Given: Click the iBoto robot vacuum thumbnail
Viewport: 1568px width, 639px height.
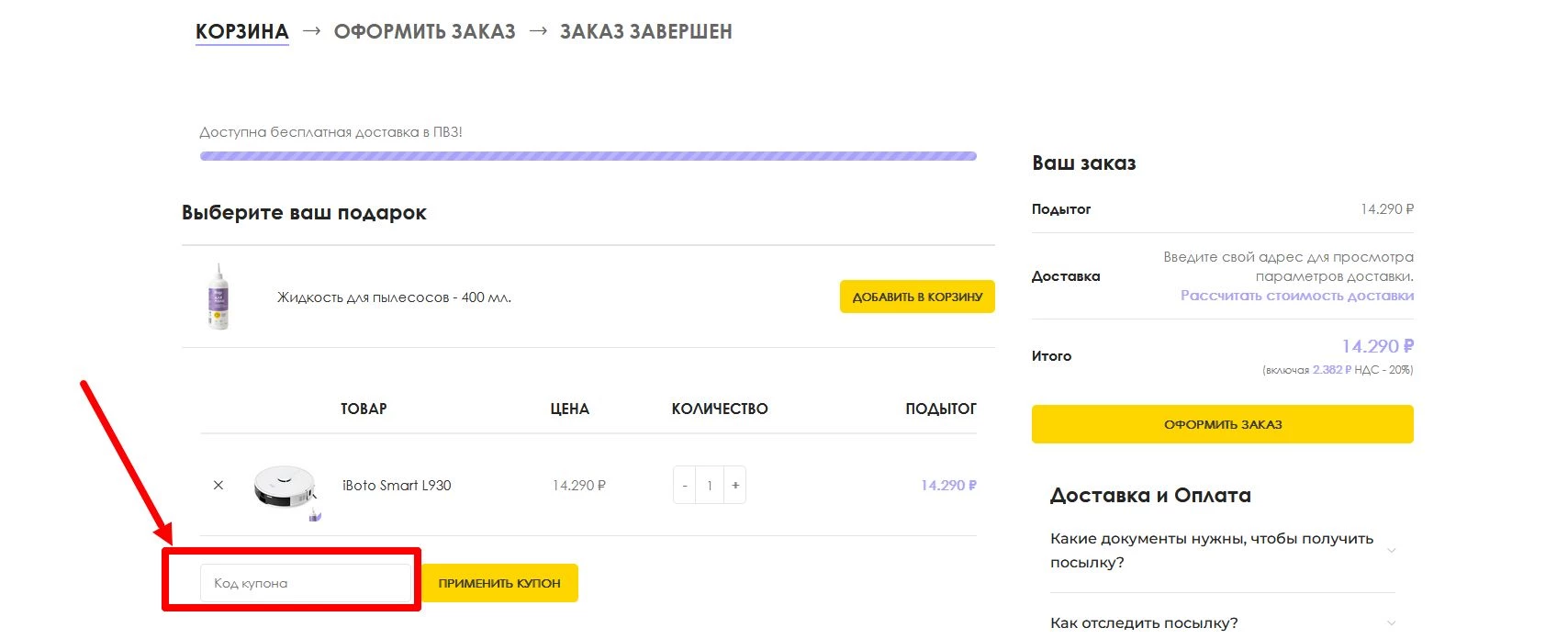Looking at the screenshot, I should coord(286,488).
